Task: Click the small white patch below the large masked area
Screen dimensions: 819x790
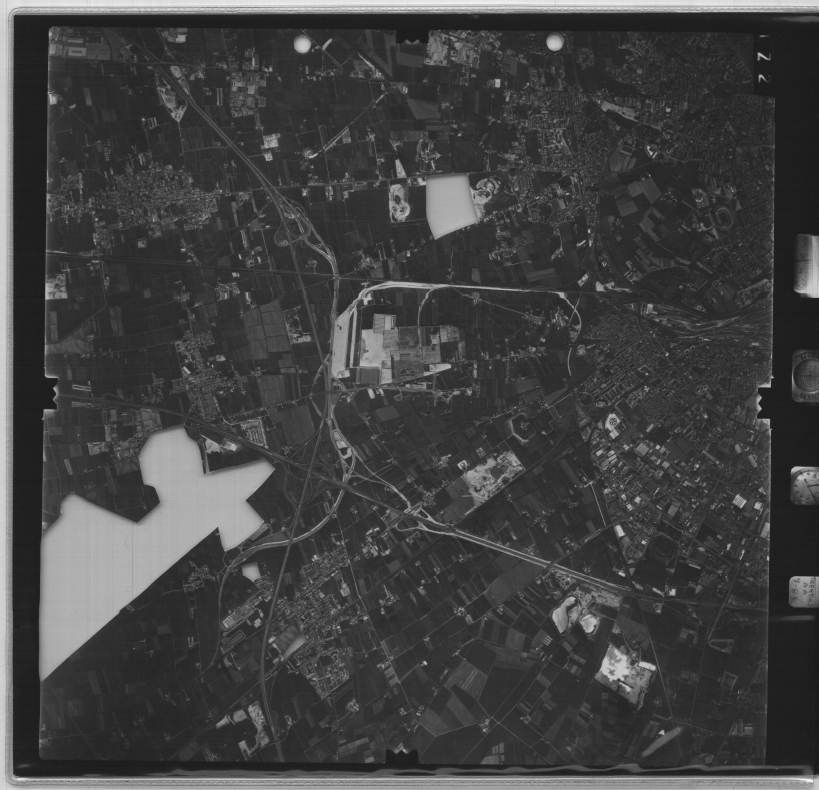Action: click(250, 572)
